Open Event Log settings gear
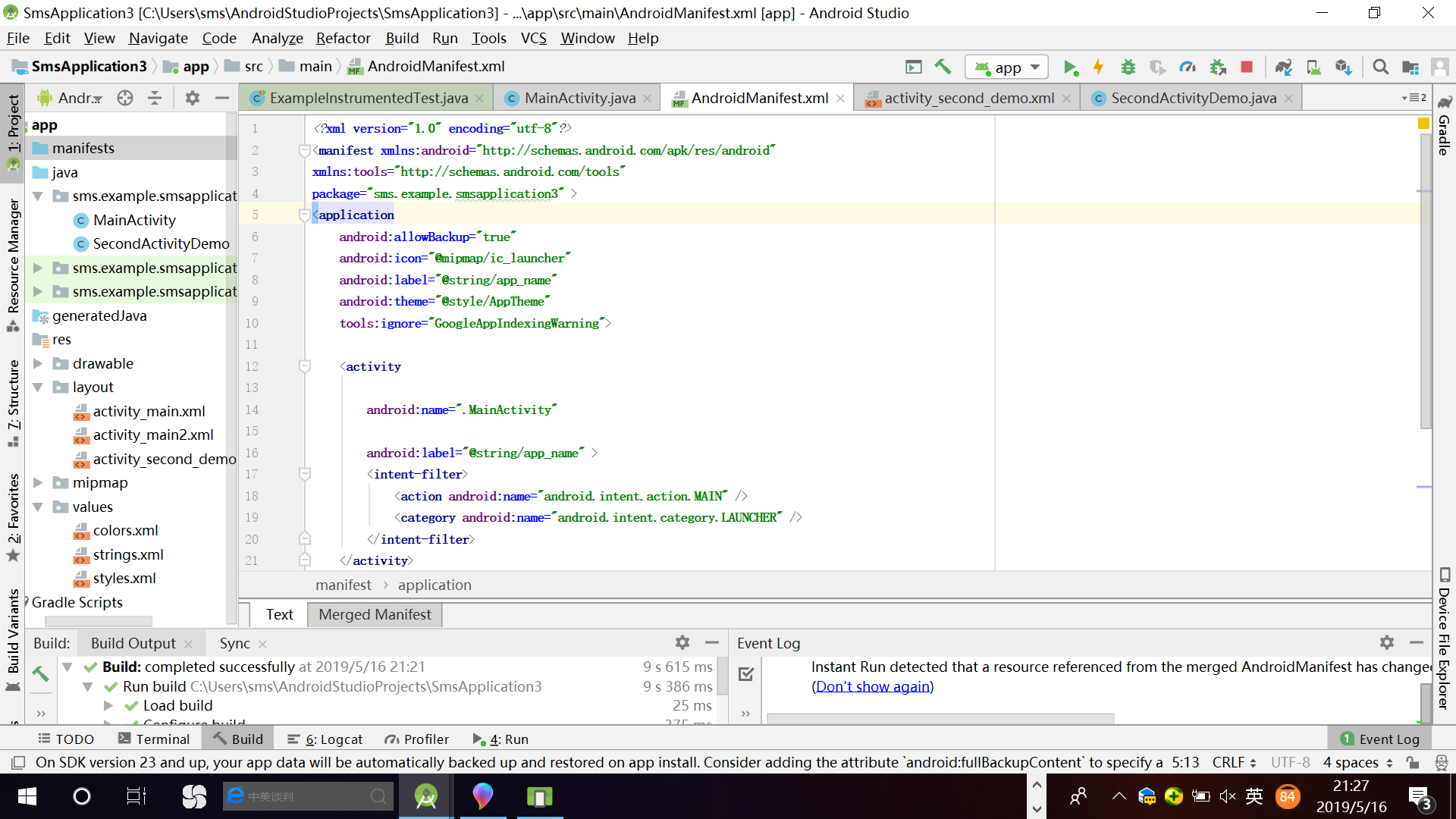The width and height of the screenshot is (1456, 819). pos(1387,642)
